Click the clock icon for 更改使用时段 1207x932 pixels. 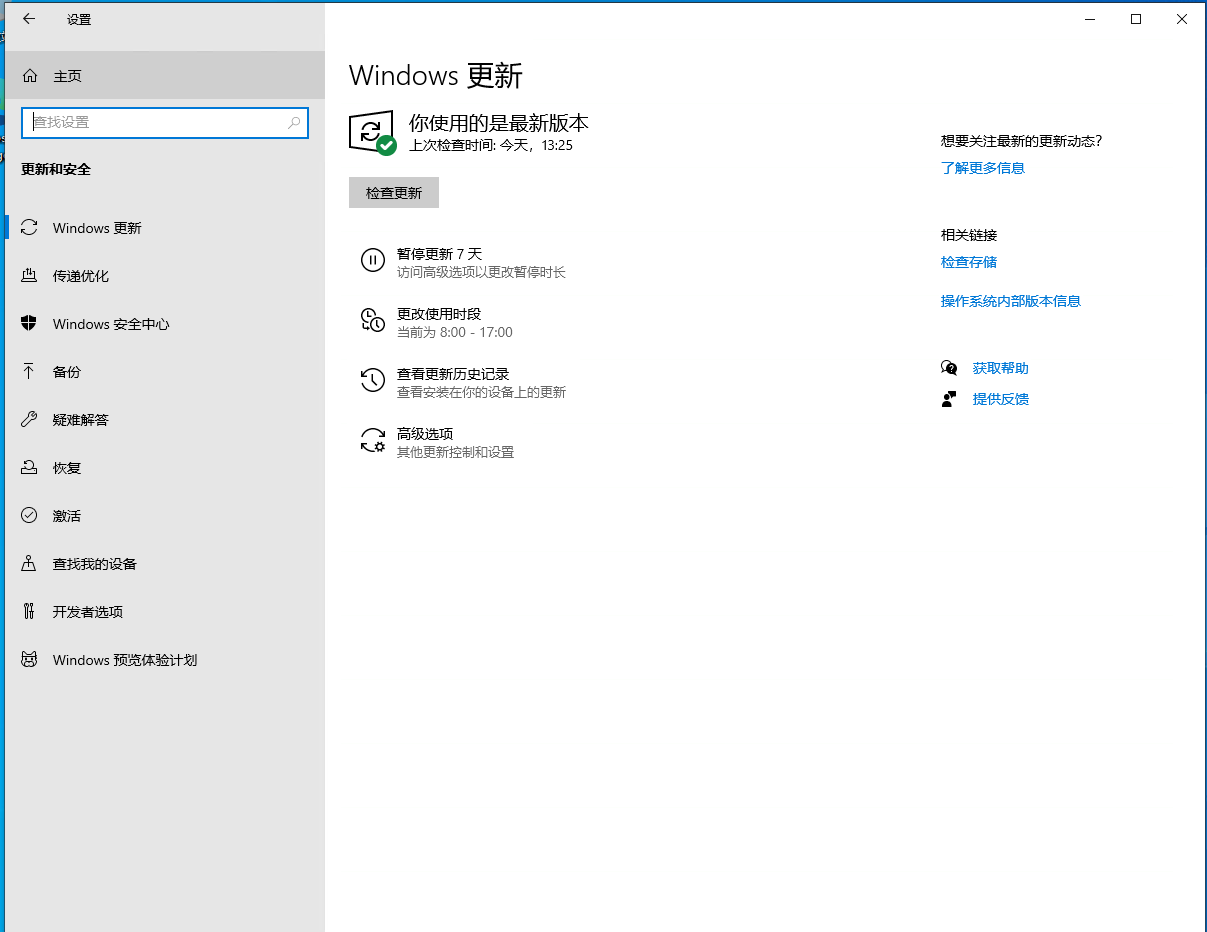tap(372, 321)
